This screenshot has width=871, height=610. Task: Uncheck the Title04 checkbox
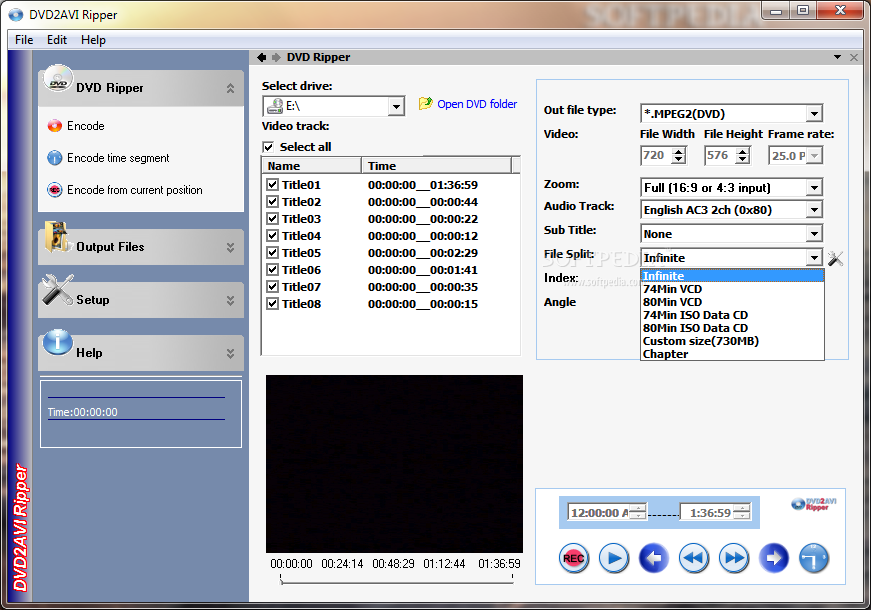pyautogui.click(x=273, y=236)
